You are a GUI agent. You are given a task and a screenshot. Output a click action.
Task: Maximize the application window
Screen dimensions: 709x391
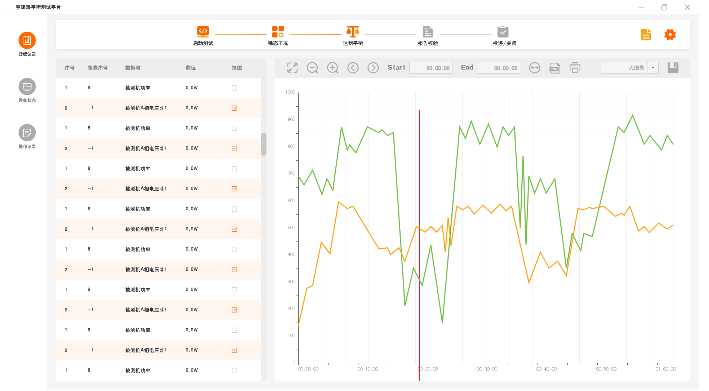coord(664,7)
